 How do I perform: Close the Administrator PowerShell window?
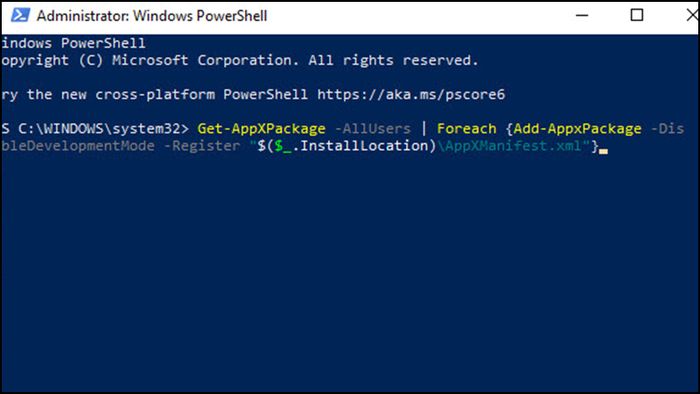point(692,15)
